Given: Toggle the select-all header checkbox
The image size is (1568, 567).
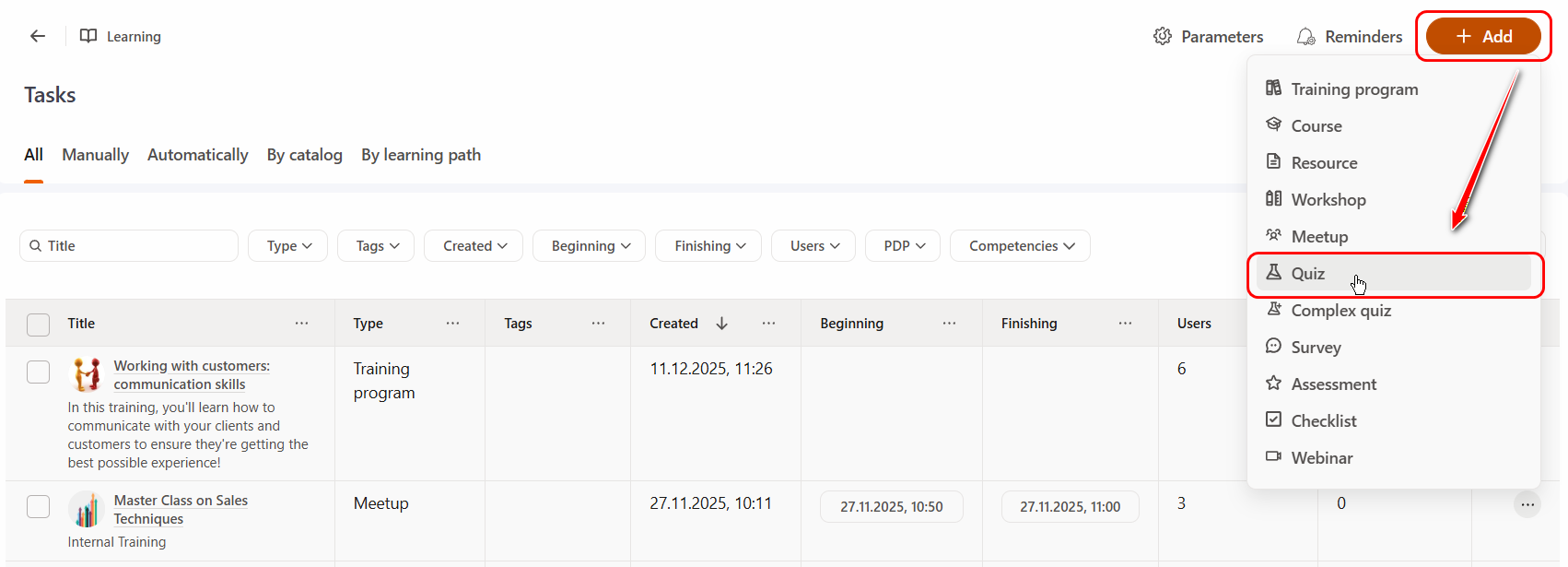Looking at the screenshot, I should (x=38, y=325).
